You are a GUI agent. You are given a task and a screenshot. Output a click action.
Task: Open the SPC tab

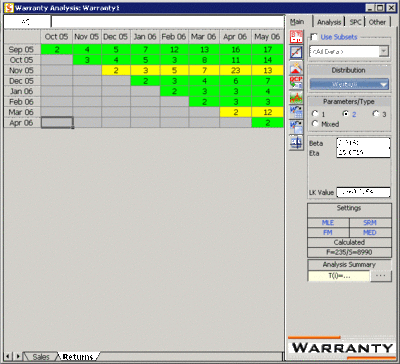click(x=355, y=22)
